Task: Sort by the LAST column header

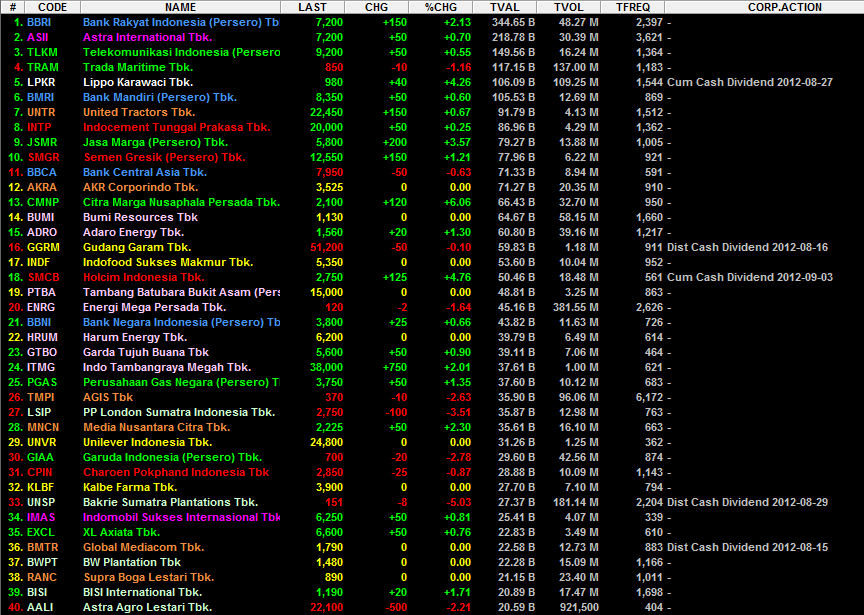Action: 312,7
